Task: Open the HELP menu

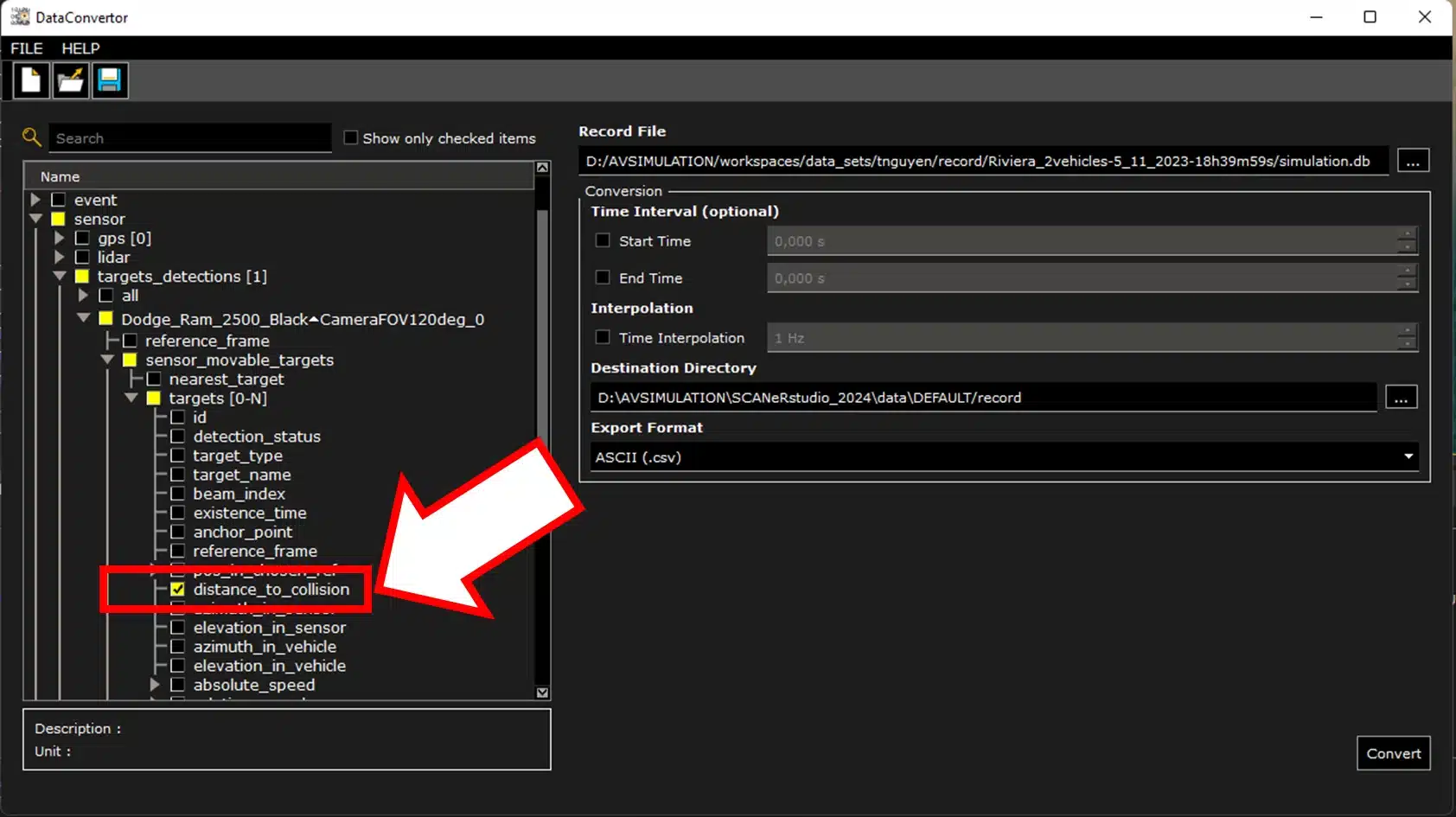Action: point(80,48)
